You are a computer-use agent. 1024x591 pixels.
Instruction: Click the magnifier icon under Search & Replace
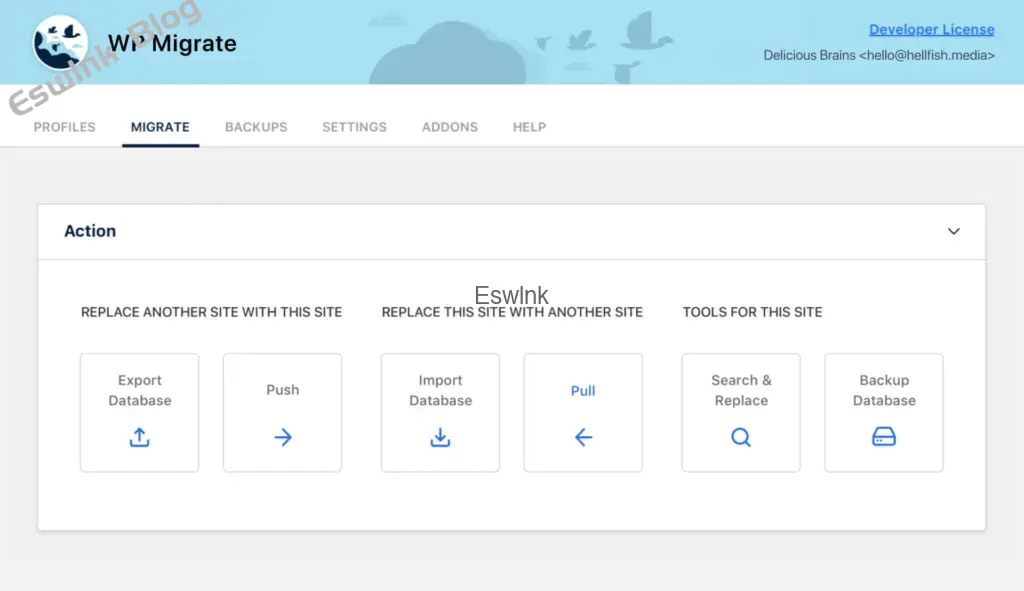pos(741,437)
